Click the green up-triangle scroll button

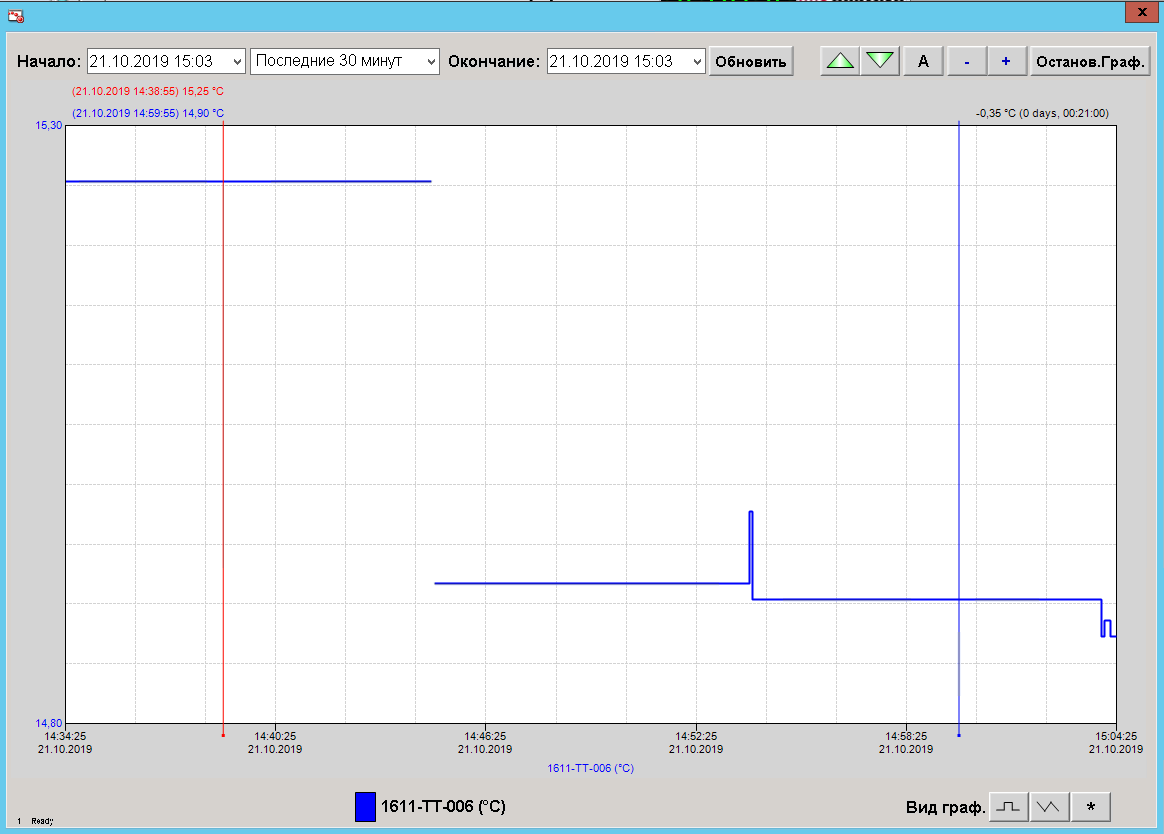[841, 61]
